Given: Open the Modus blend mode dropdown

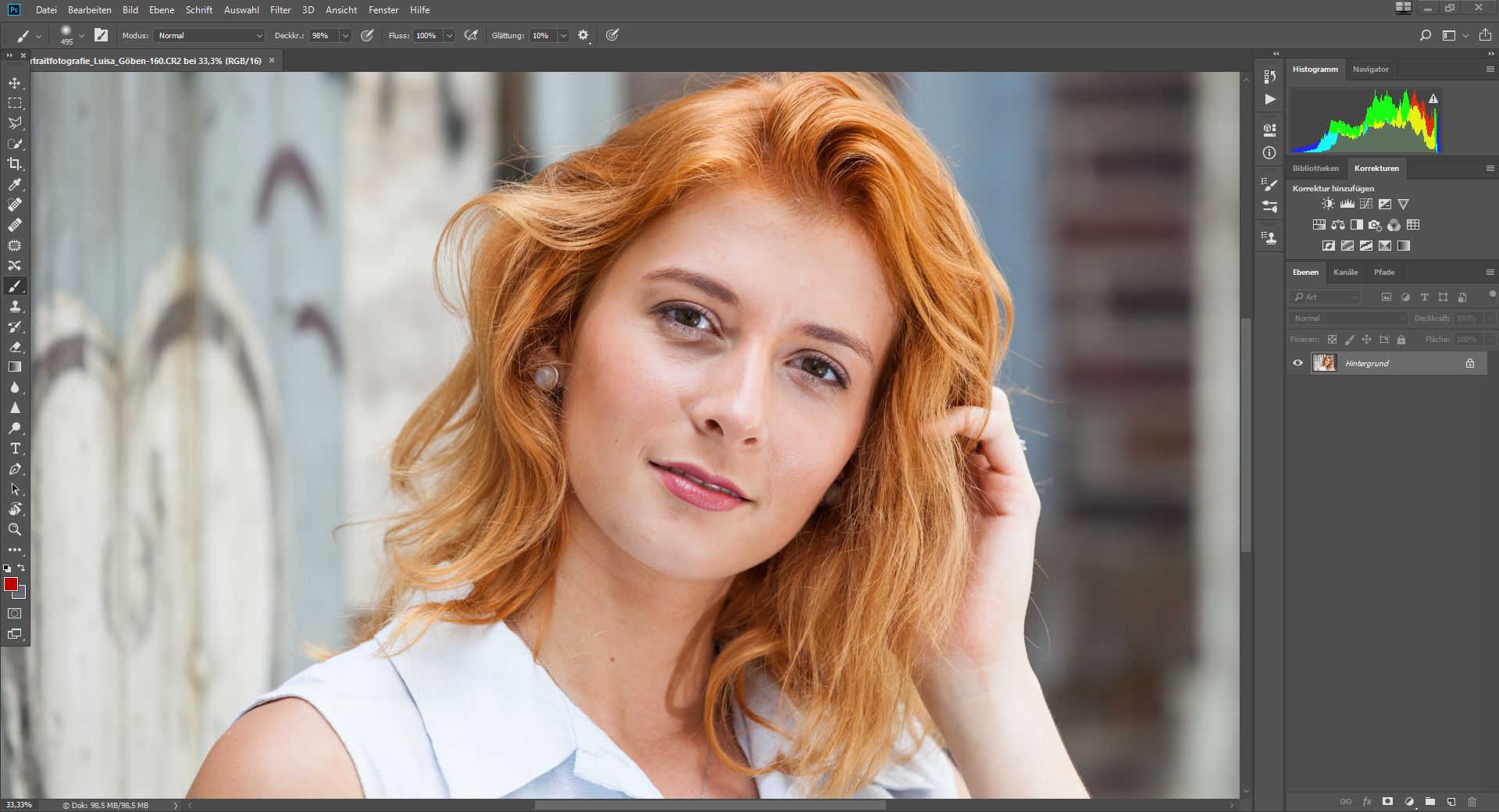Looking at the screenshot, I should pos(209,35).
